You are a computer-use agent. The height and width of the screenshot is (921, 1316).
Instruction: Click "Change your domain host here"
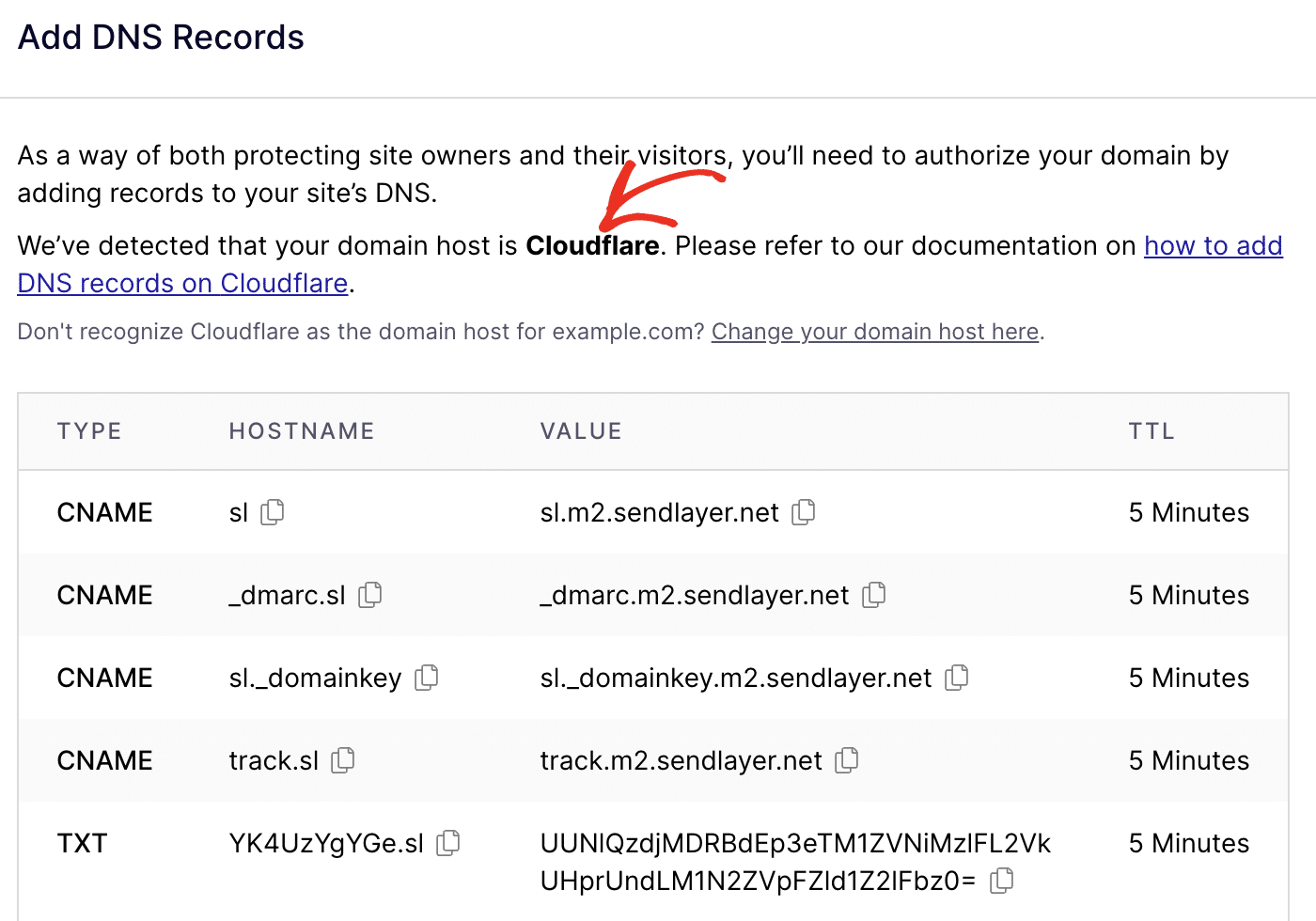tap(874, 332)
